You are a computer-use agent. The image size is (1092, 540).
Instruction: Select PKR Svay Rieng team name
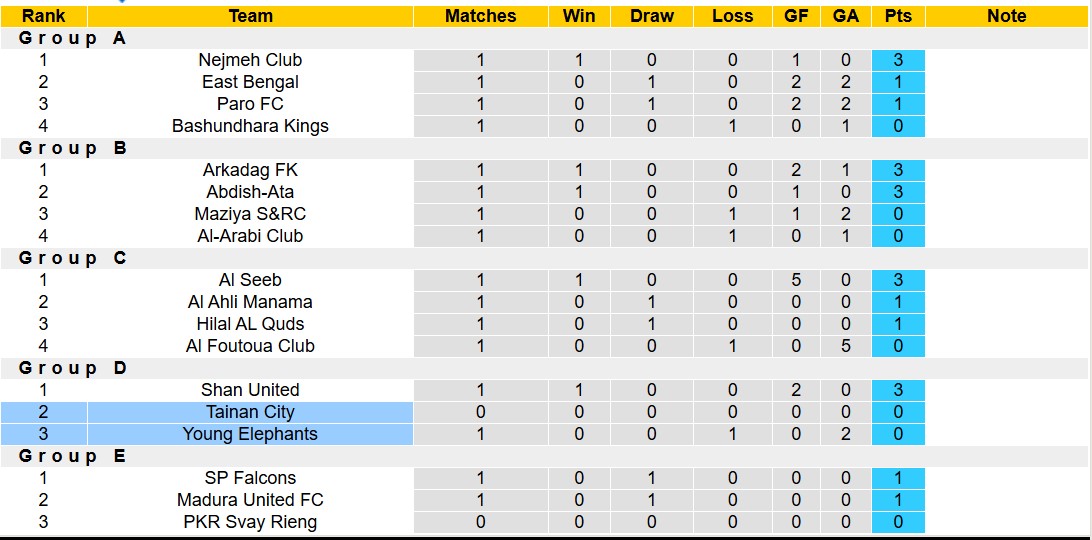(x=250, y=522)
